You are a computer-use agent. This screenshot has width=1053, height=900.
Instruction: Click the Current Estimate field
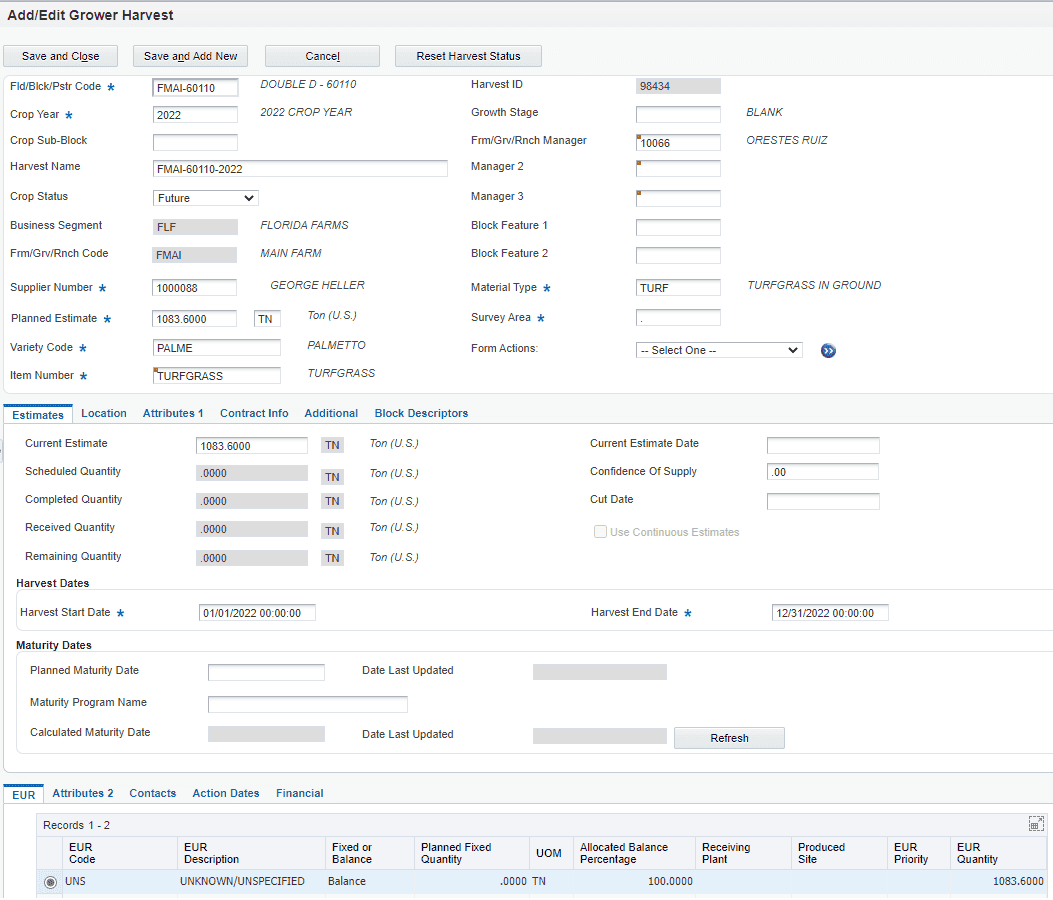[252, 445]
